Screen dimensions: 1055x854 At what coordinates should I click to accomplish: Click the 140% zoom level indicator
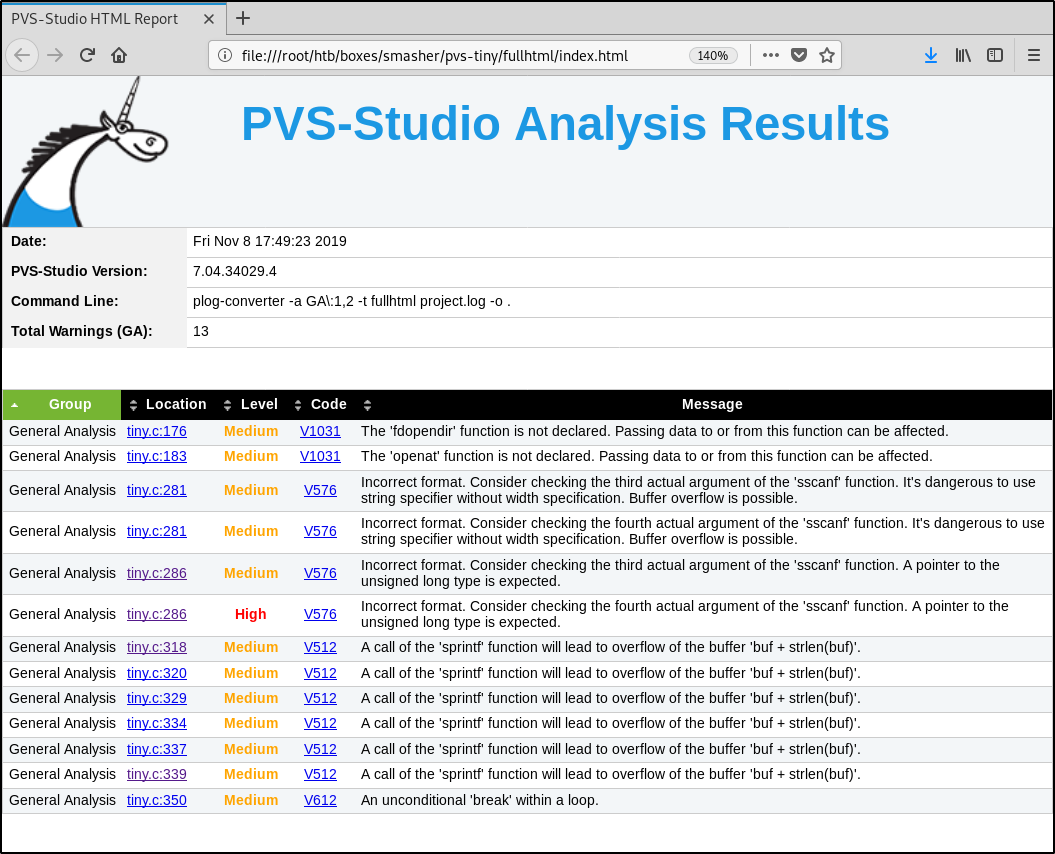[713, 56]
